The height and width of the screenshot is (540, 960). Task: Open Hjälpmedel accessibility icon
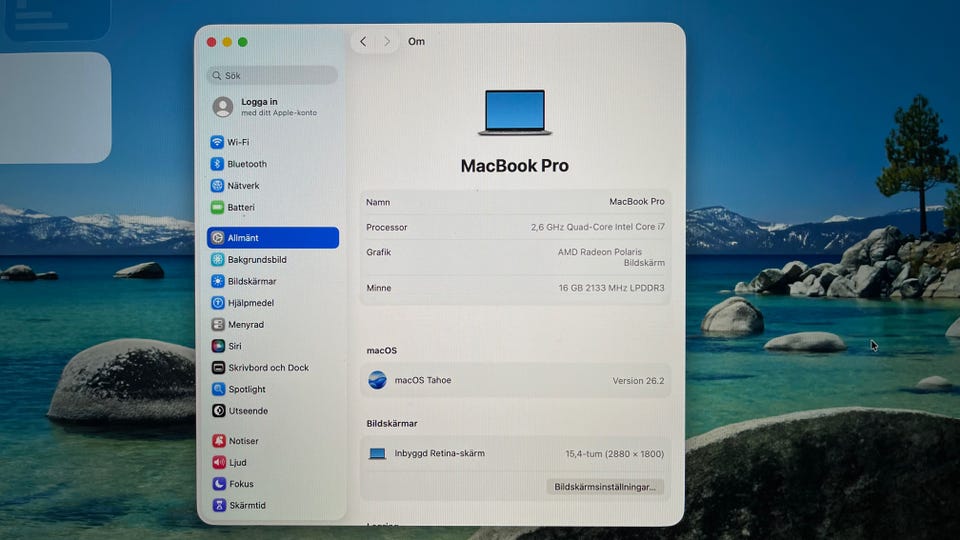[217, 302]
